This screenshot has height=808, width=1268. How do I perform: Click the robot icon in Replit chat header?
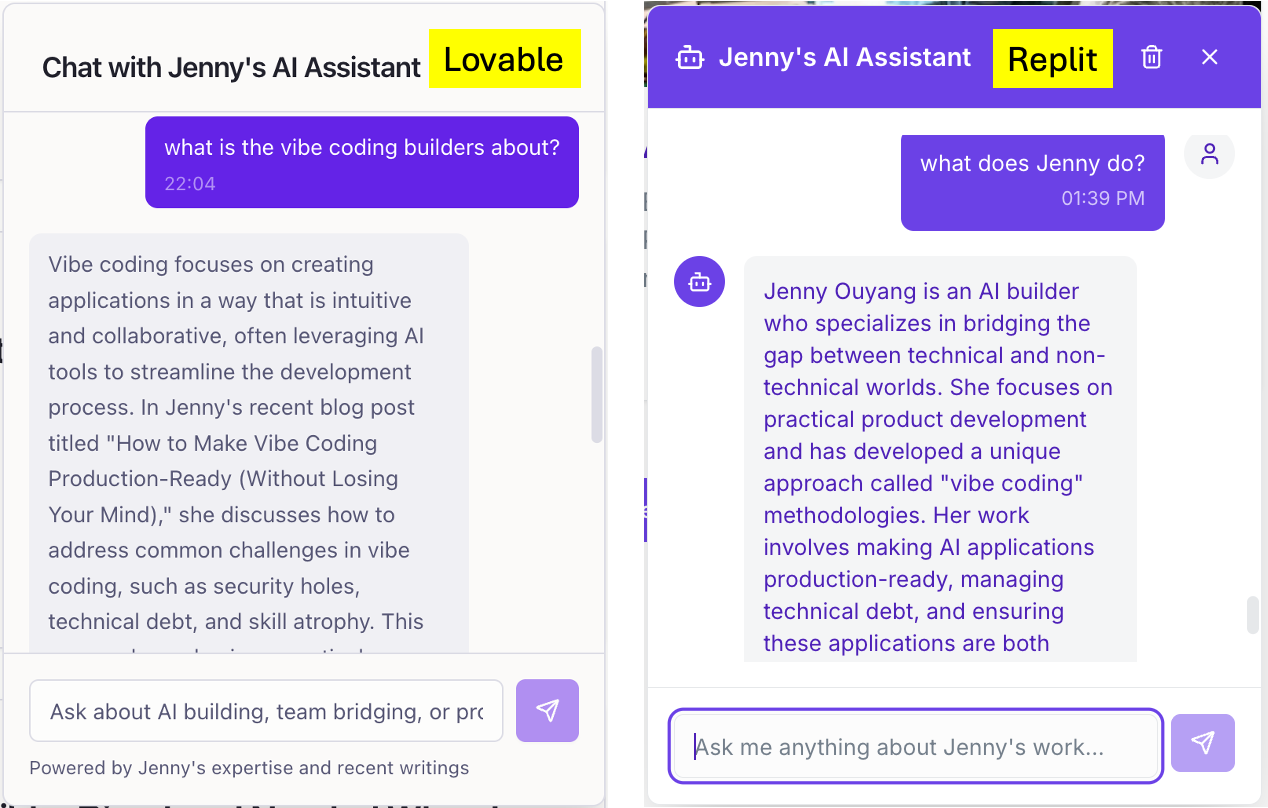tap(690, 58)
